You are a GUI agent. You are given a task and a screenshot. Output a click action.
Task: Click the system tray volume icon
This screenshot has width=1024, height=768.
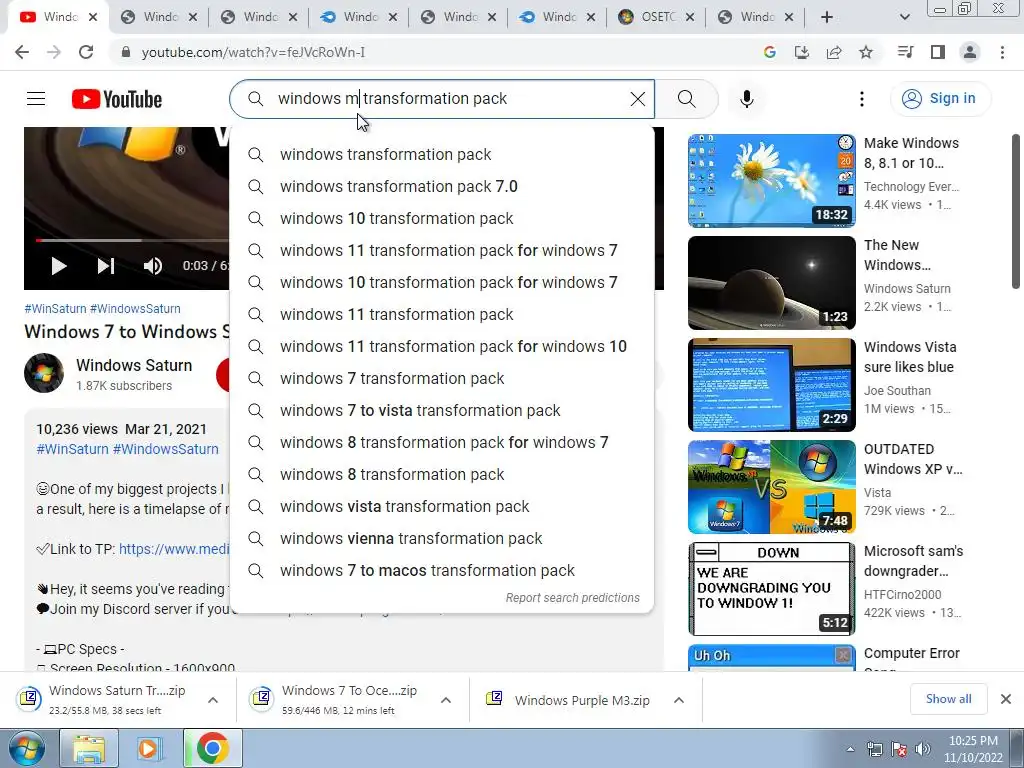[x=922, y=749]
